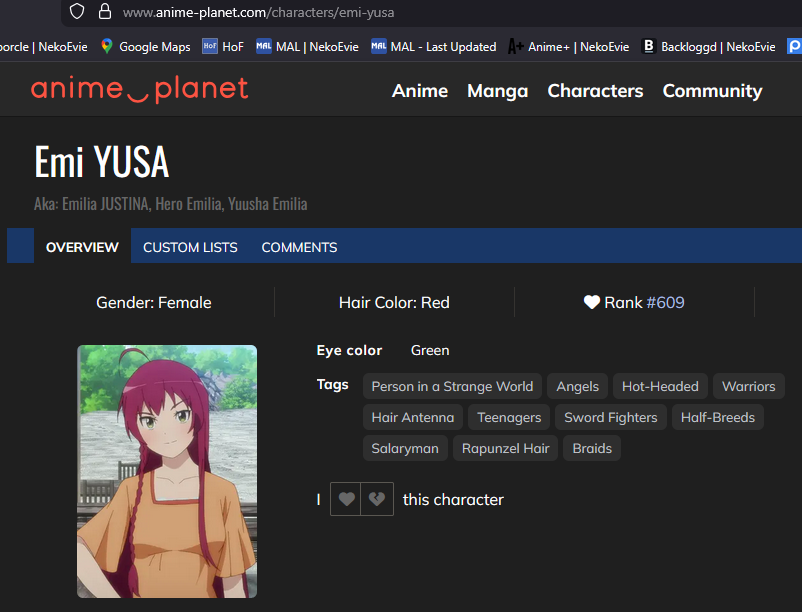Select the Teenagers tag
Image resolution: width=802 pixels, height=612 pixels.
(509, 417)
